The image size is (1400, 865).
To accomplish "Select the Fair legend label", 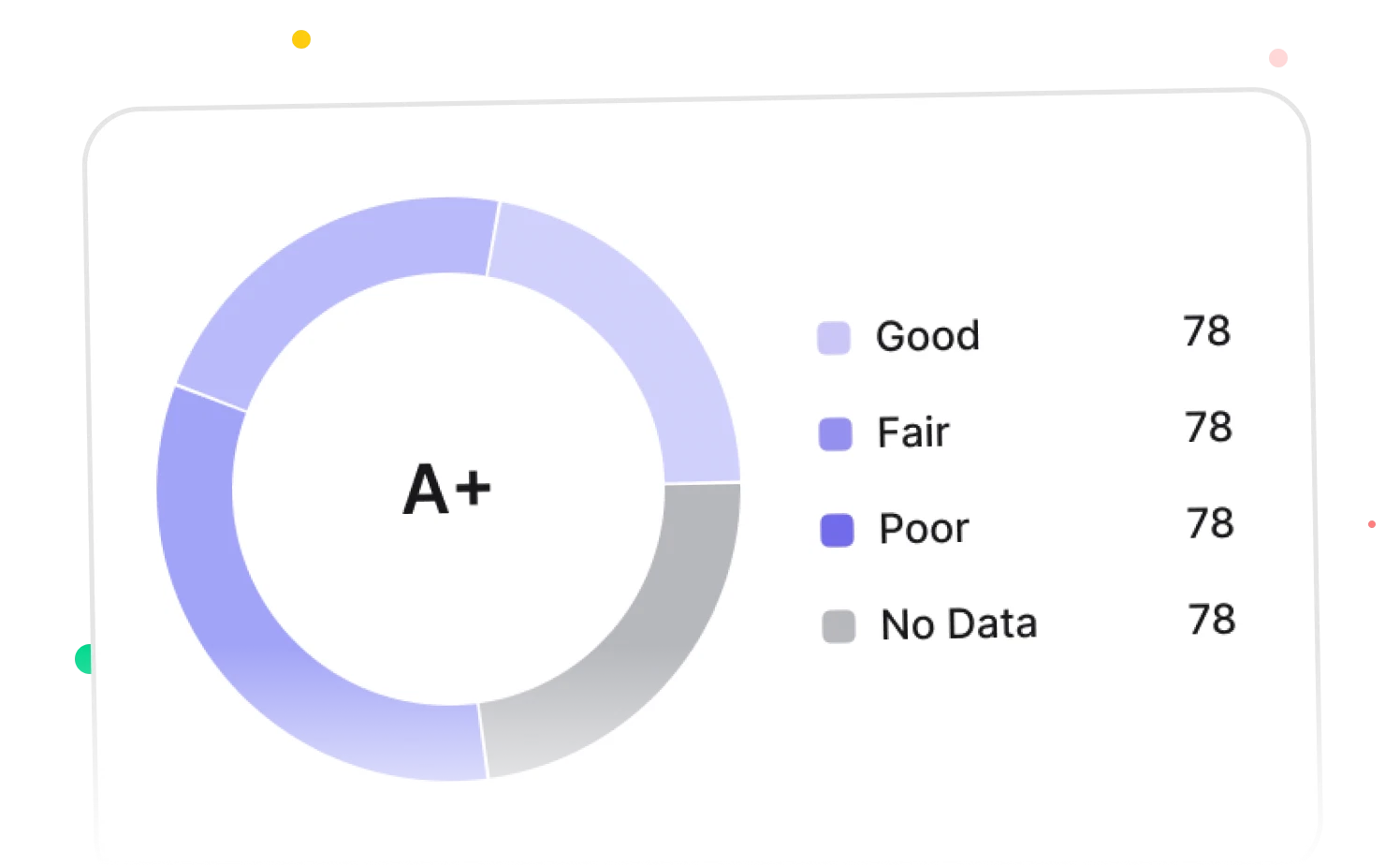I will (913, 432).
